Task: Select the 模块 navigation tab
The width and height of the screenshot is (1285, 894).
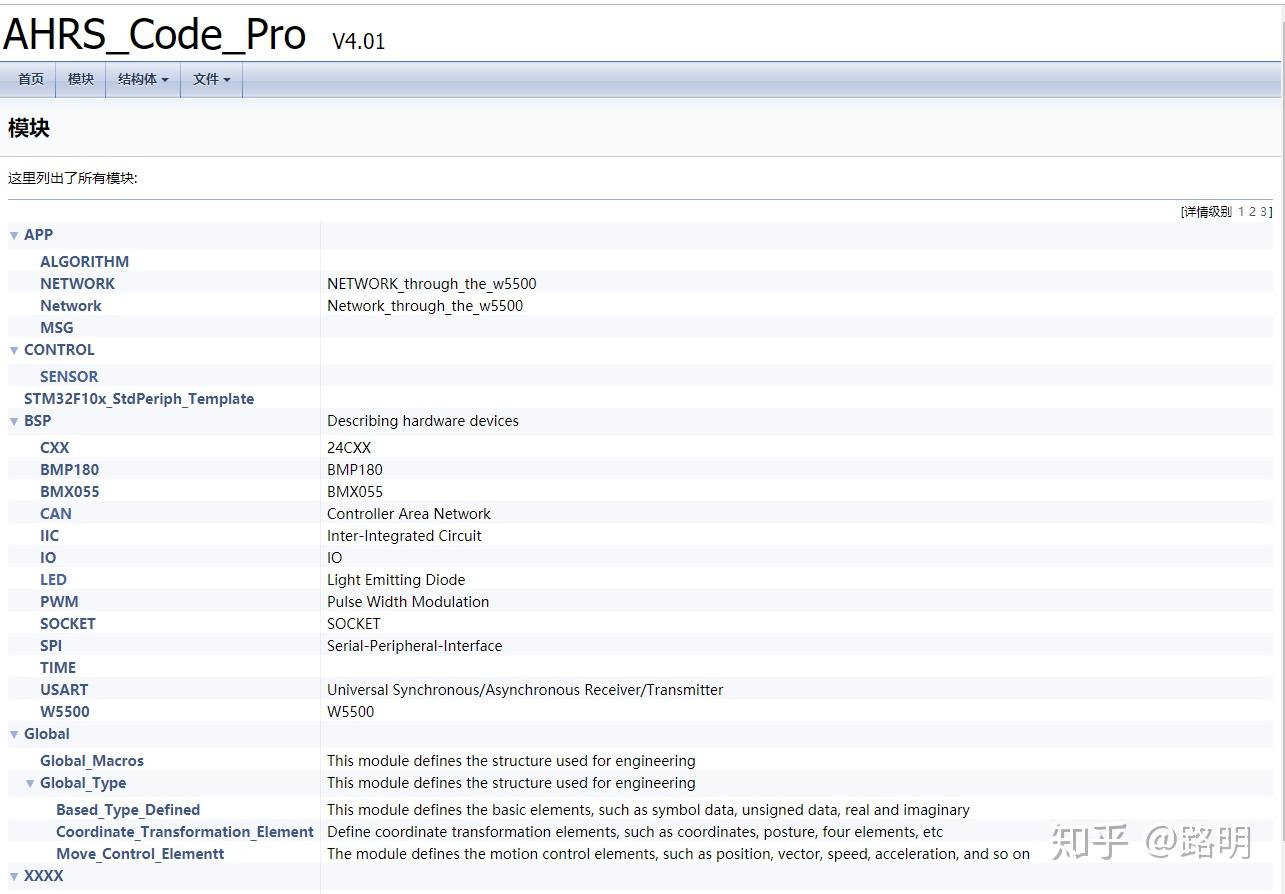Action: (81, 79)
